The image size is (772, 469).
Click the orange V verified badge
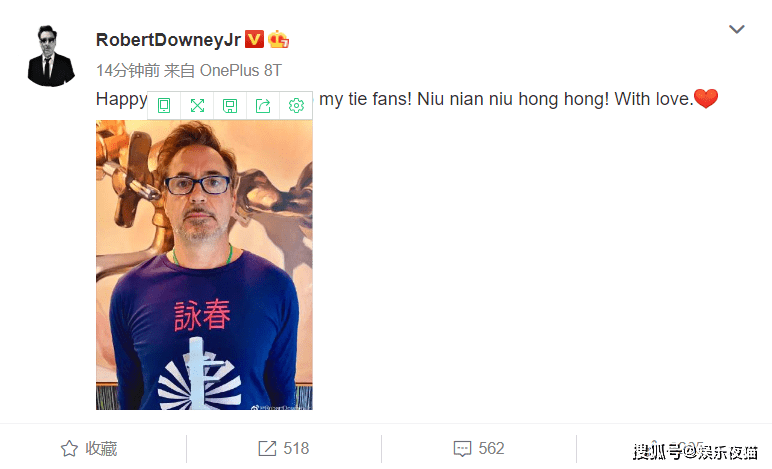(x=255, y=39)
